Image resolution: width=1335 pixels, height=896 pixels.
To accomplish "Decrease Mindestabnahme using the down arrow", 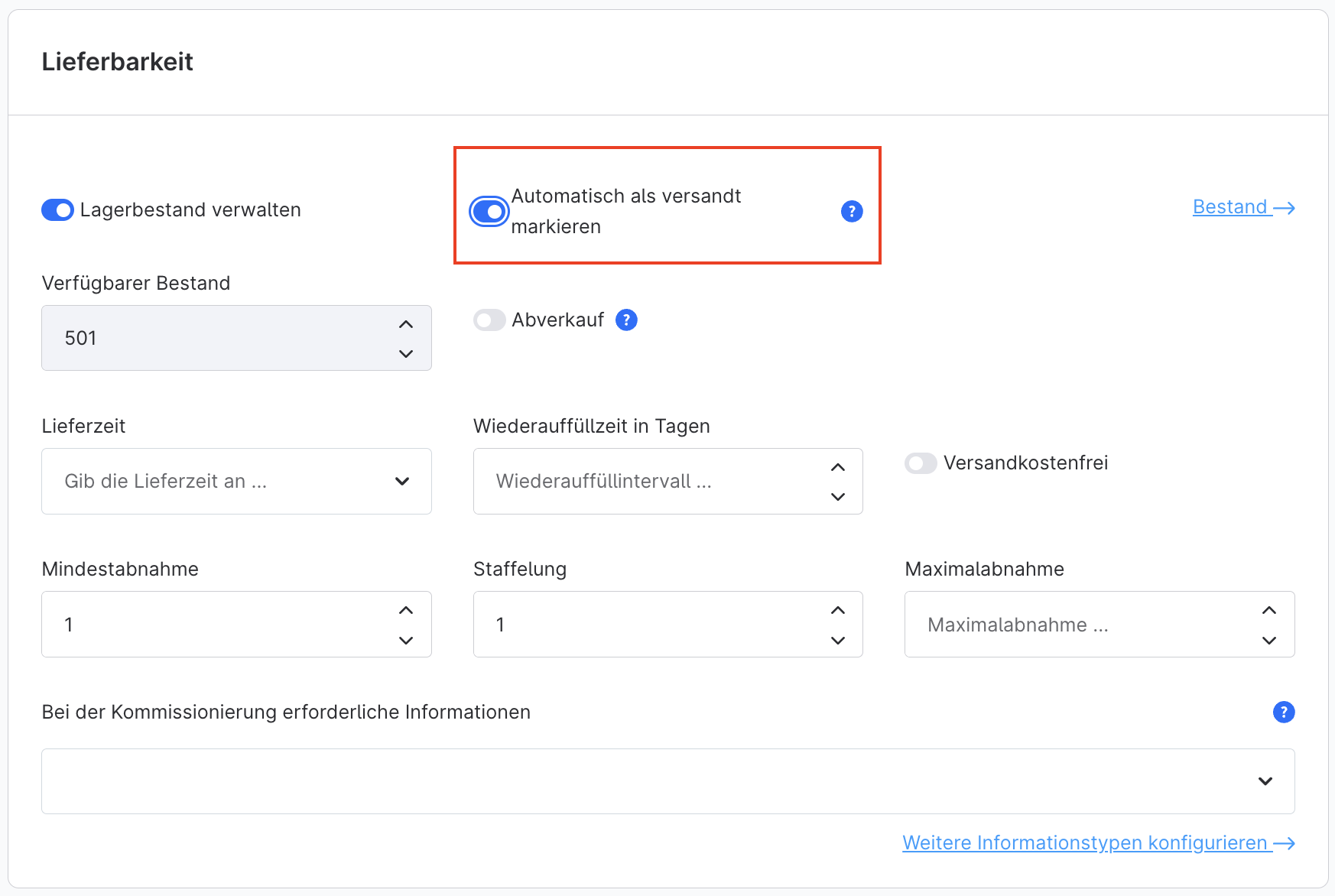I will pos(406,641).
